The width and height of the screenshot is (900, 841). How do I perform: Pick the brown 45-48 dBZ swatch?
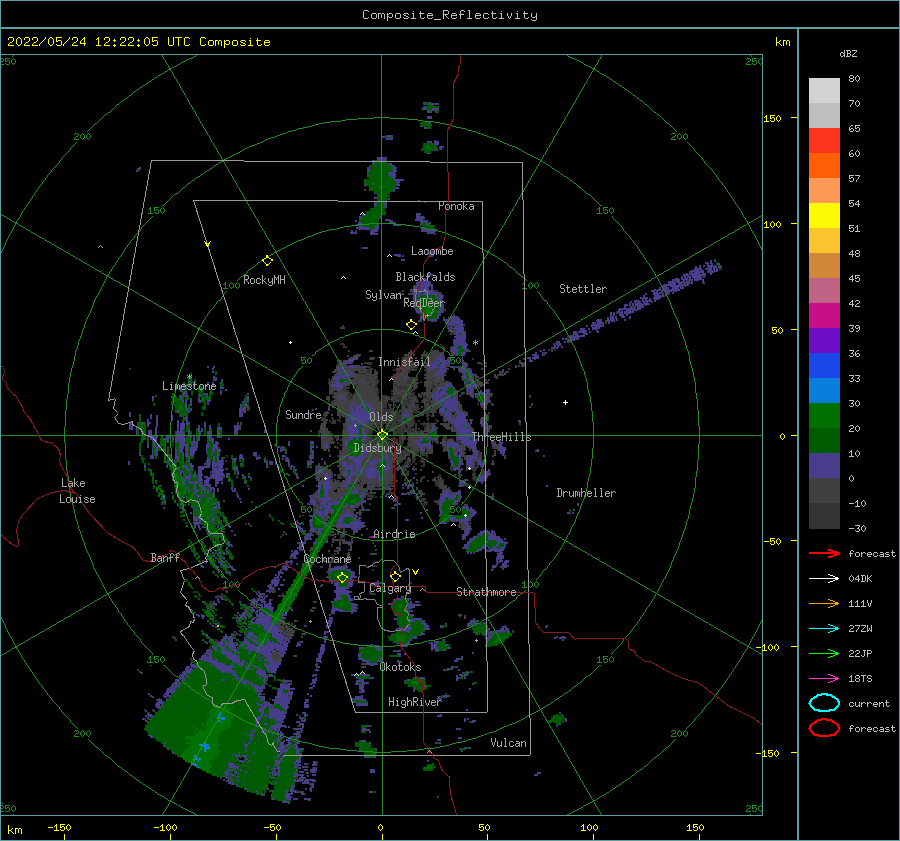pyautogui.click(x=824, y=265)
